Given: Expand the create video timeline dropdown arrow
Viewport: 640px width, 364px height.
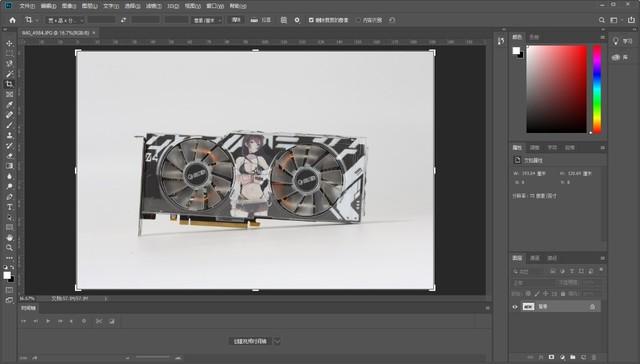Looking at the screenshot, I should 277,341.
